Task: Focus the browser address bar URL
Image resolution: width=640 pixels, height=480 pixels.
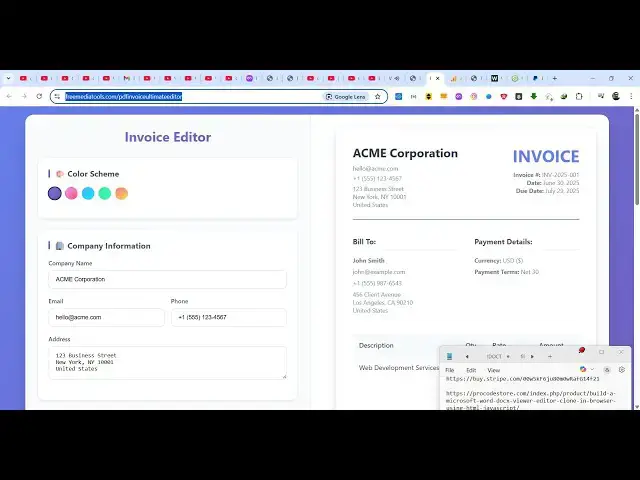Action: 124,96
